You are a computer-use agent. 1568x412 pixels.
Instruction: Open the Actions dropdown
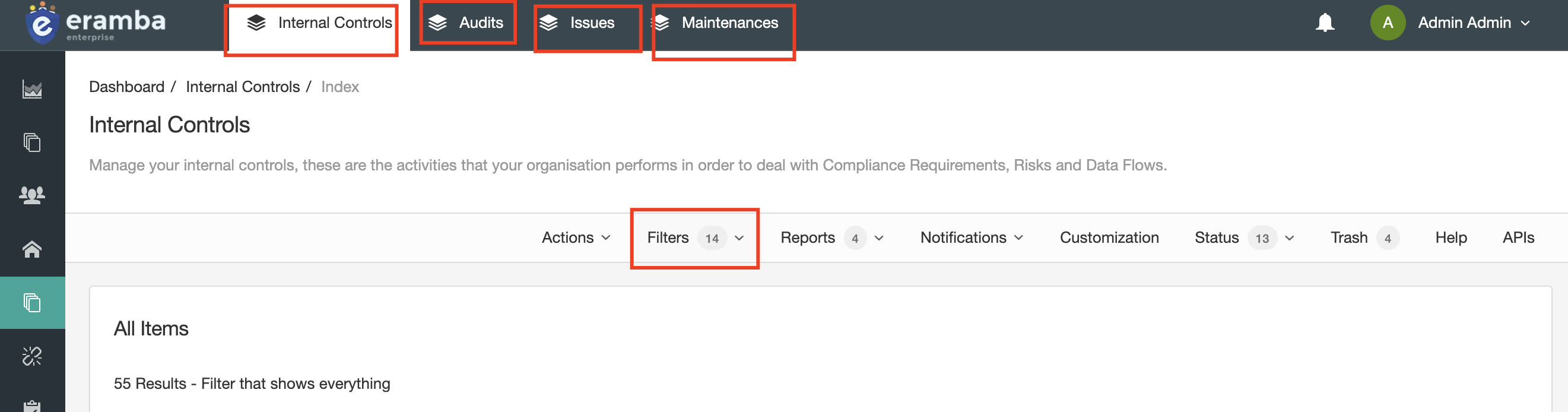pyautogui.click(x=576, y=238)
